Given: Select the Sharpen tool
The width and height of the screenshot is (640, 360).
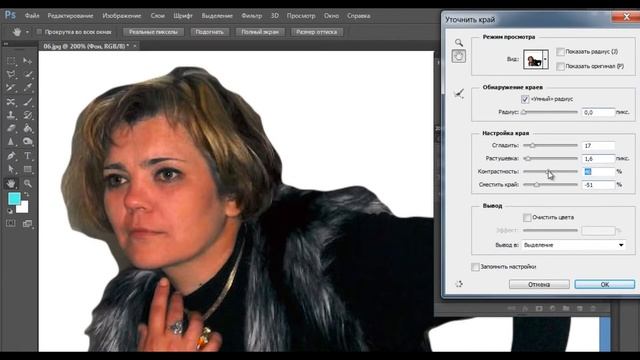Looking at the screenshot, I should coord(11,142).
